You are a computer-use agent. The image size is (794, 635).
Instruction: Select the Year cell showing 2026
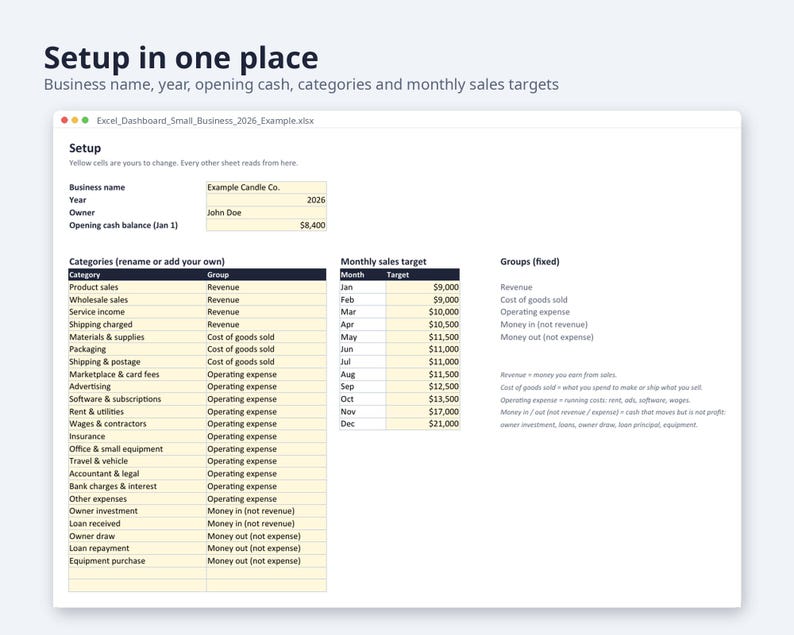(x=266, y=200)
